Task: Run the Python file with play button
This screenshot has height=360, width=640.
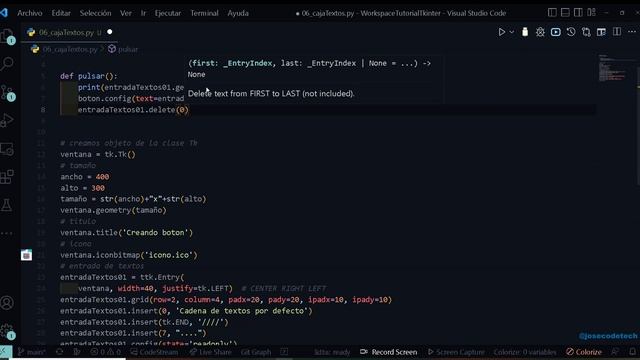Action: tap(502, 32)
